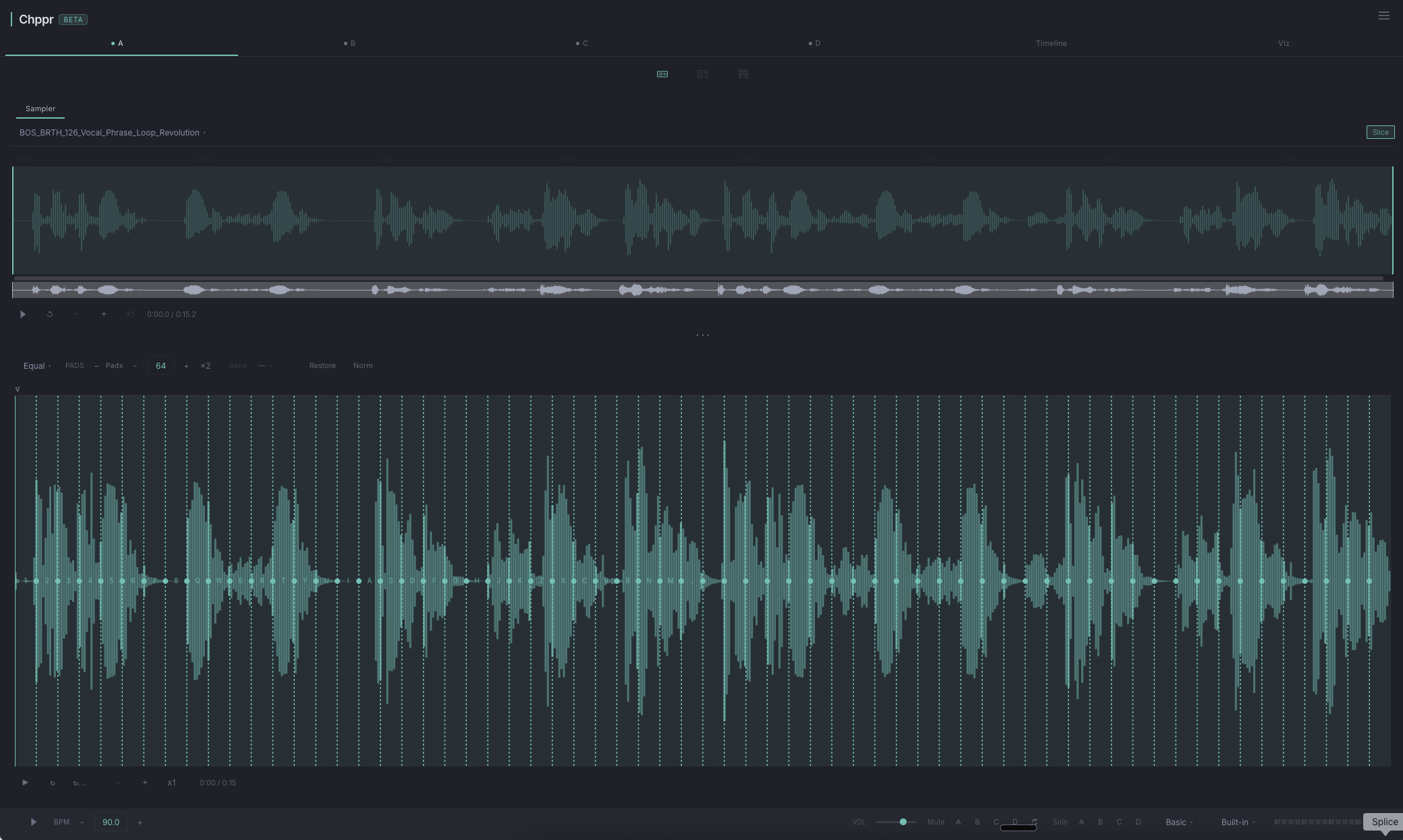Click the reset icon next to upper play
This screenshot has width=1403, height=840.
(50, 314)
